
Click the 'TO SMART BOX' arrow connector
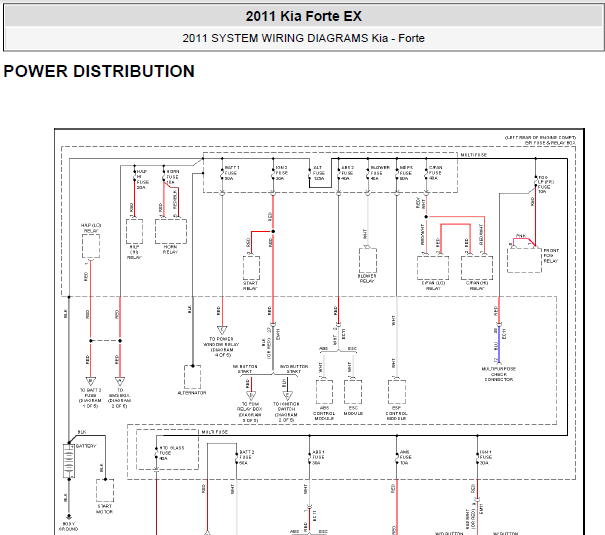click(120, 381)
